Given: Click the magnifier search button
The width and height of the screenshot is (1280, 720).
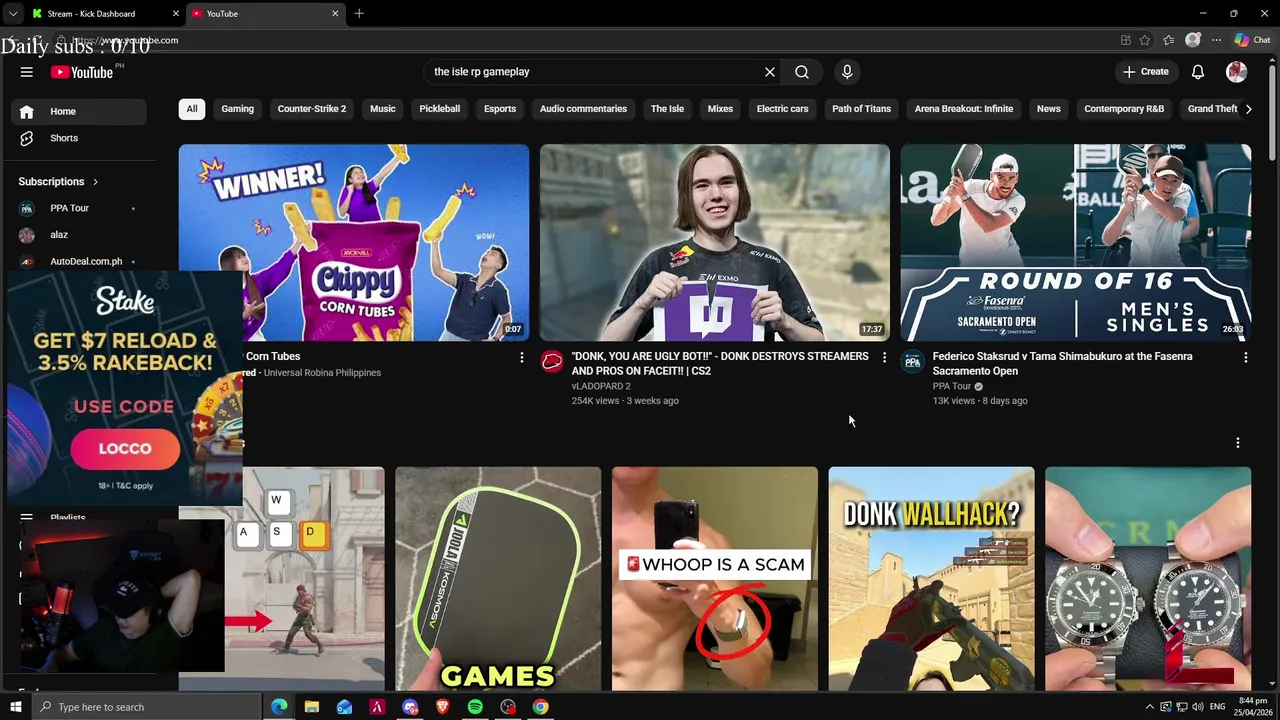Looking at the screenshot, I should point(802,72).
